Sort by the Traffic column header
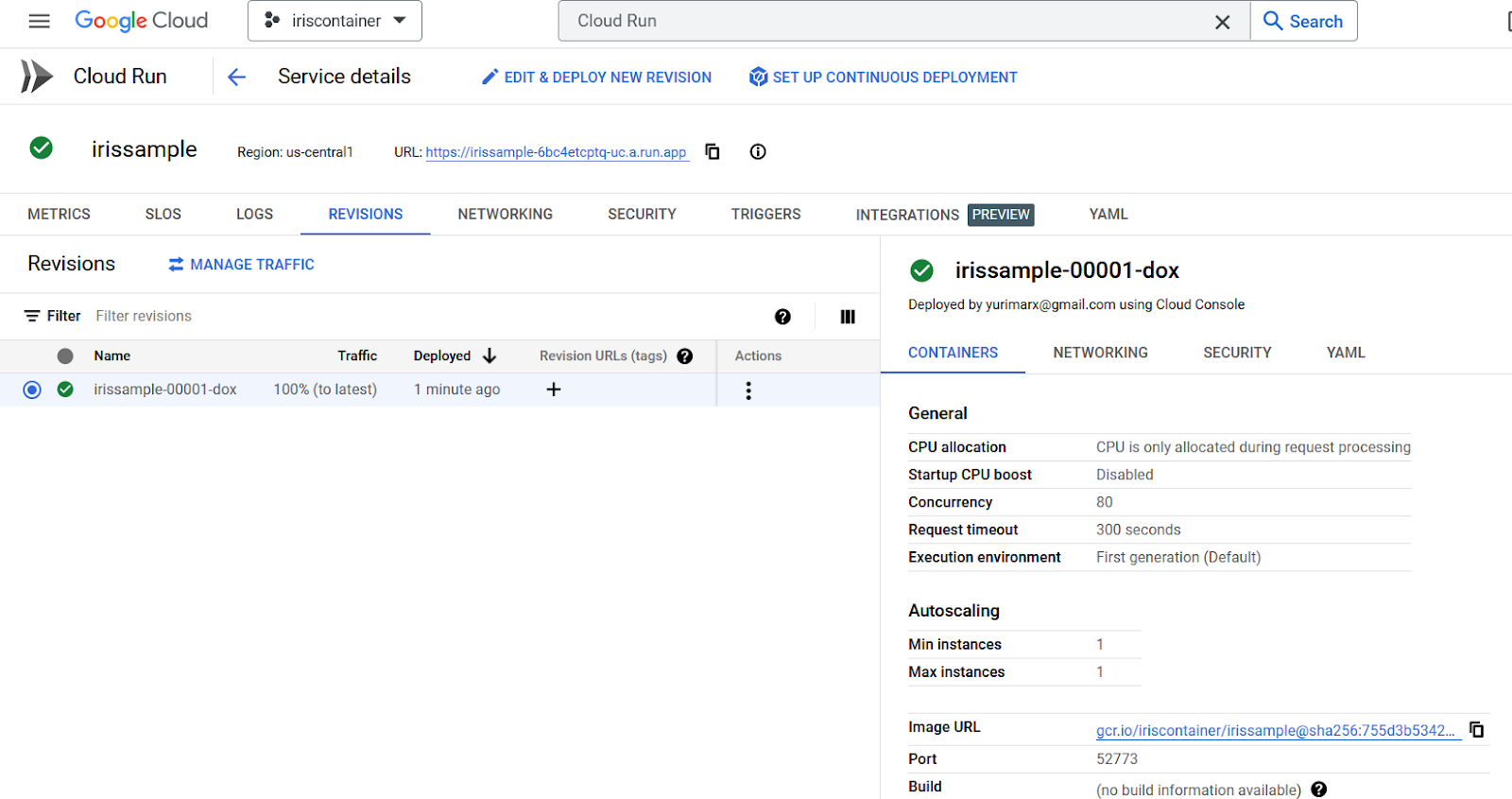This screenshot has height=799, width=1512. pos(357,356)
